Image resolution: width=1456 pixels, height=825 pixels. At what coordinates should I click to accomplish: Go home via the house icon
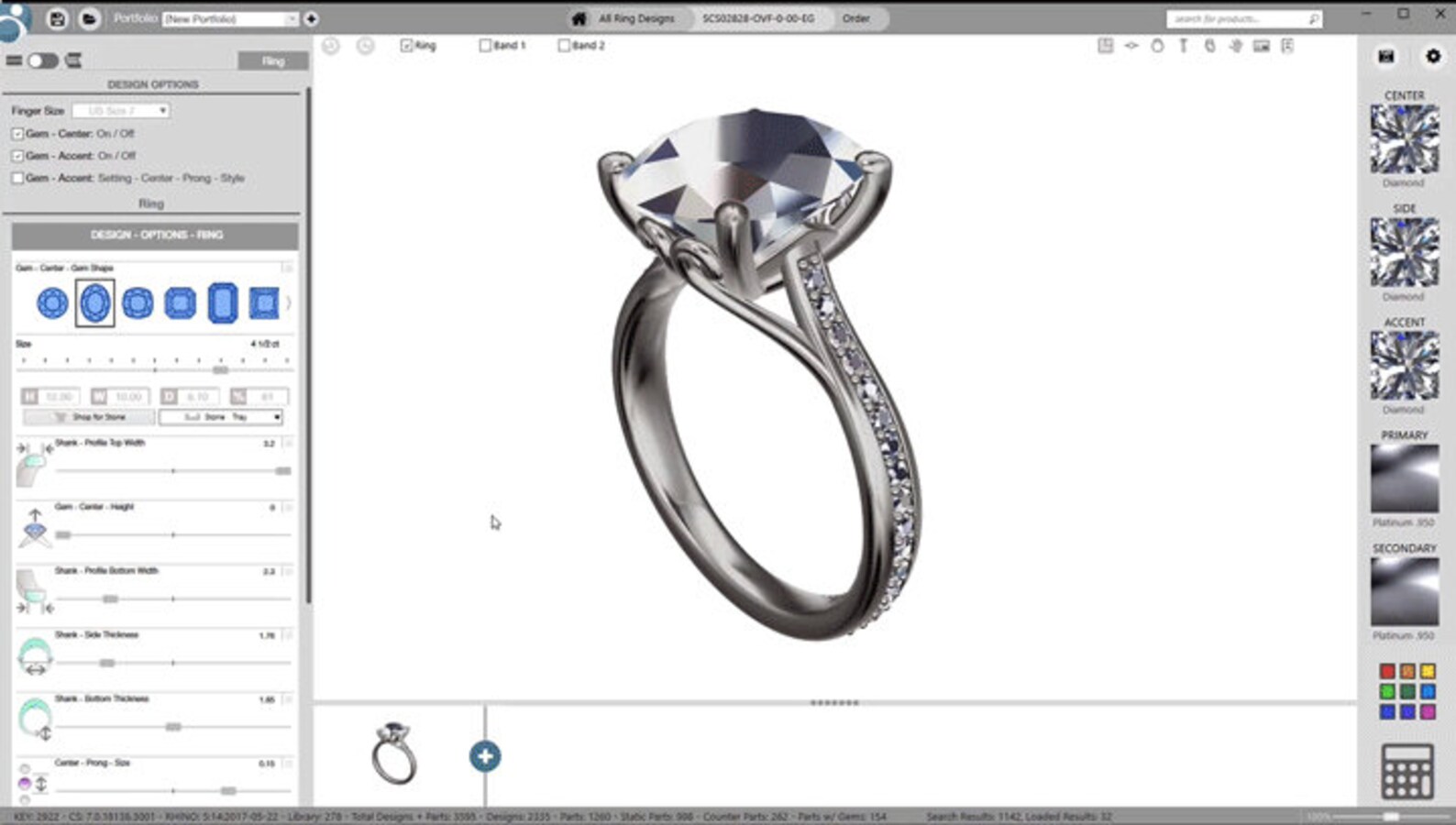[x=579, y=18]
